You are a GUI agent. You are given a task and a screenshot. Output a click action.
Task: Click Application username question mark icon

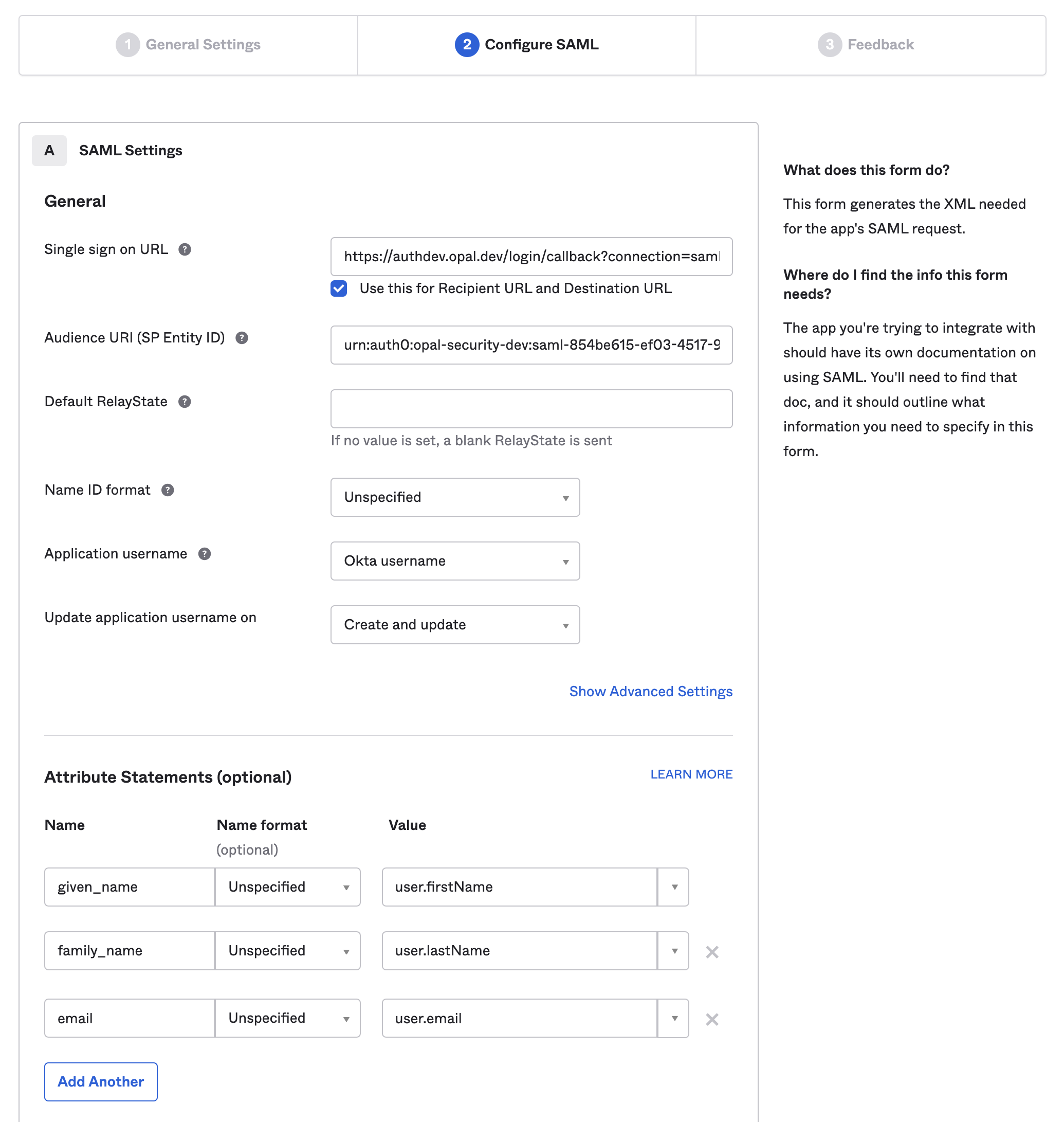[204, 554]
